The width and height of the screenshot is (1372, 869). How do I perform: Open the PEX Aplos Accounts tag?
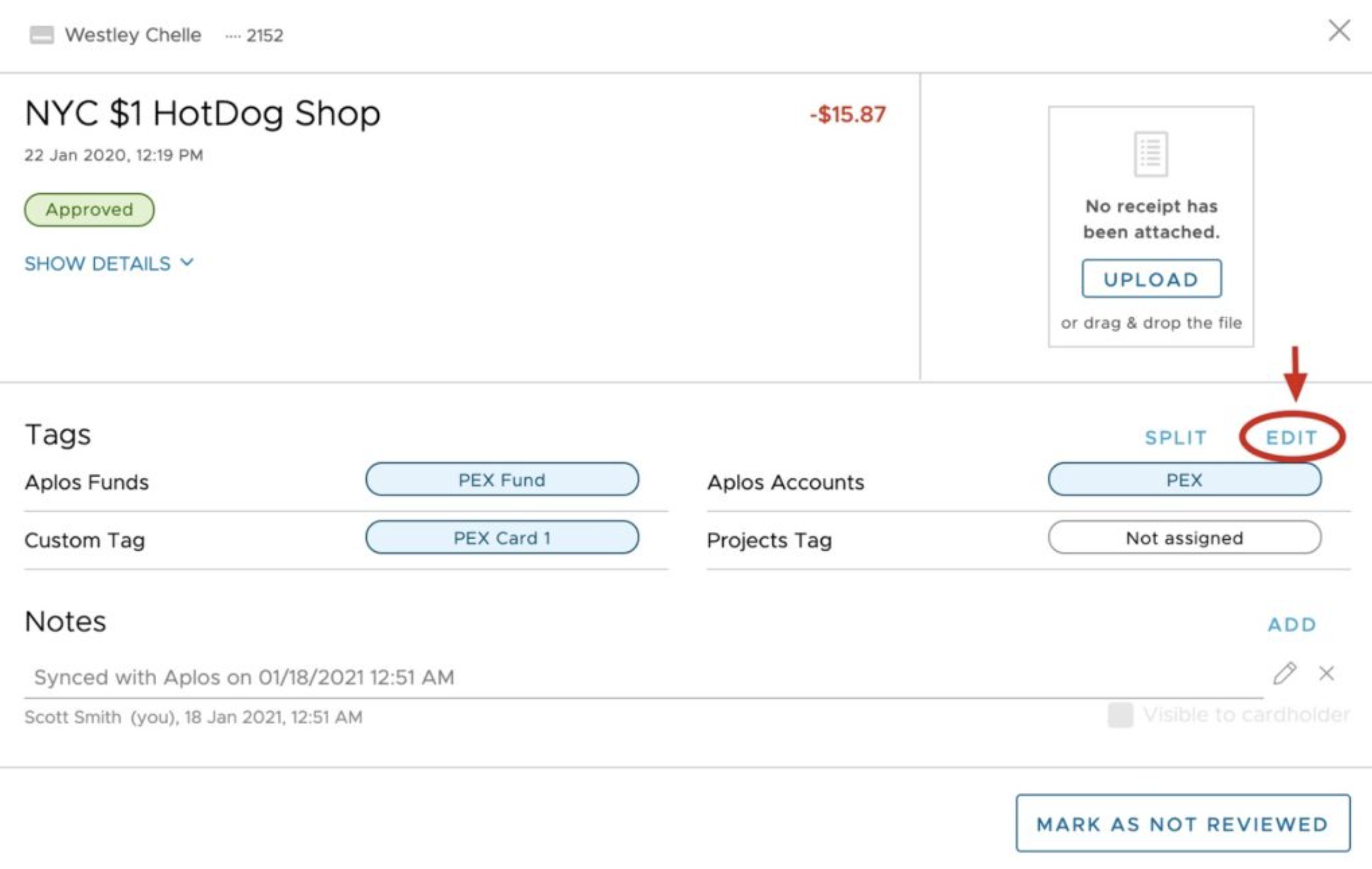[x=1184, y=479]
